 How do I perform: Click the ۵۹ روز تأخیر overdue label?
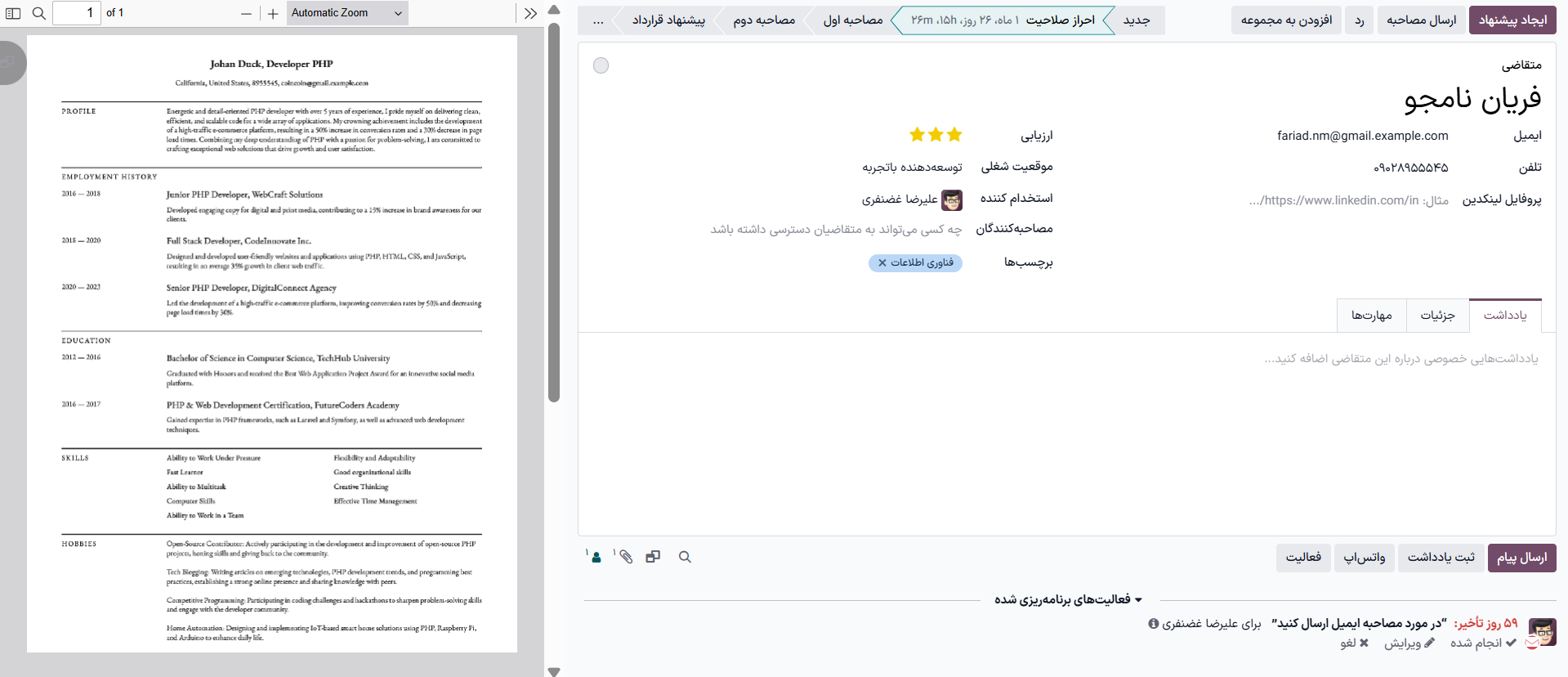[1485, 624]
